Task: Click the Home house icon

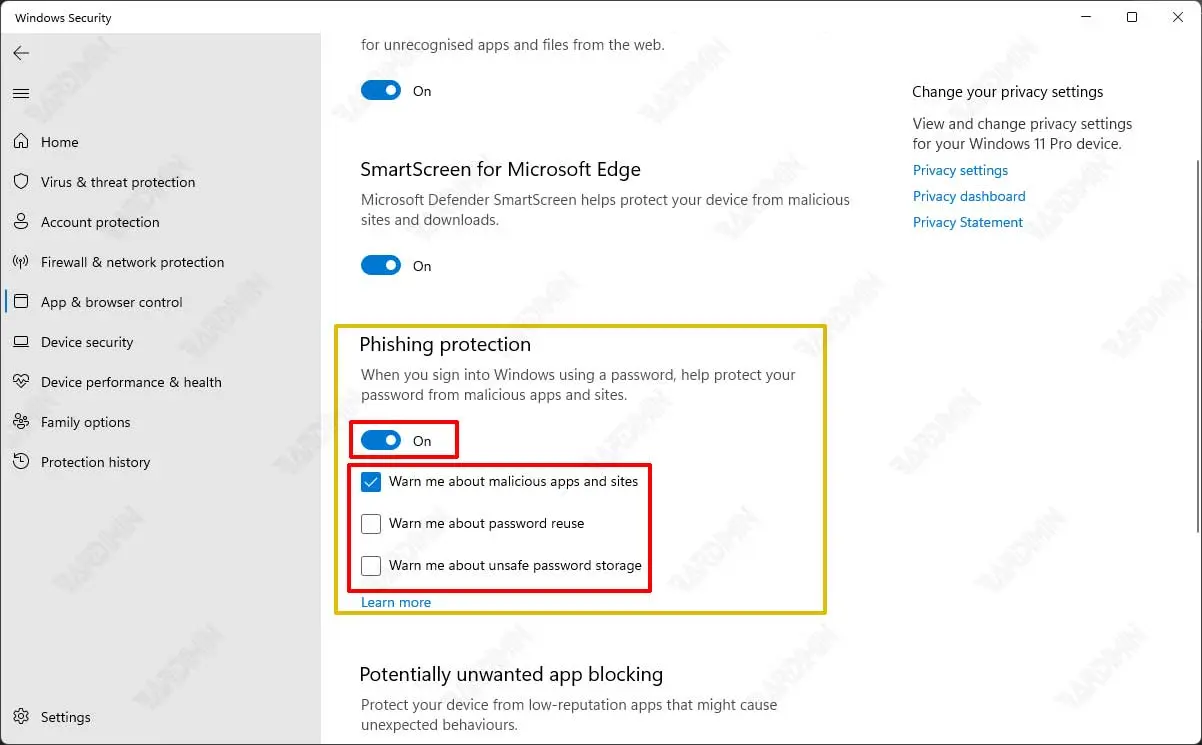Action: click(21, 142)
